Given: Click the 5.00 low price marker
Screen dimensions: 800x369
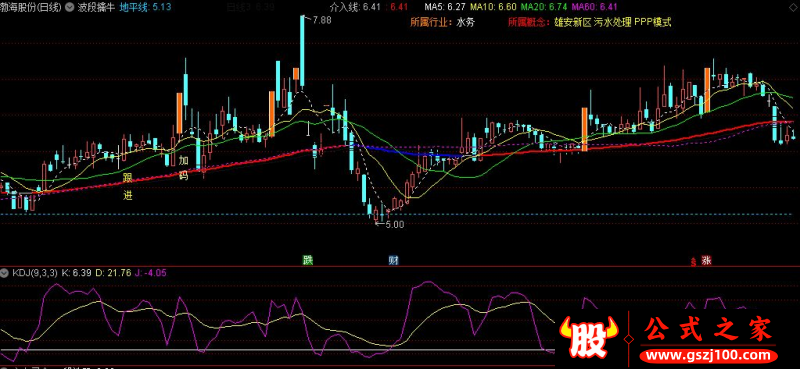Looking at the screenshot, I should coord(394,224).
